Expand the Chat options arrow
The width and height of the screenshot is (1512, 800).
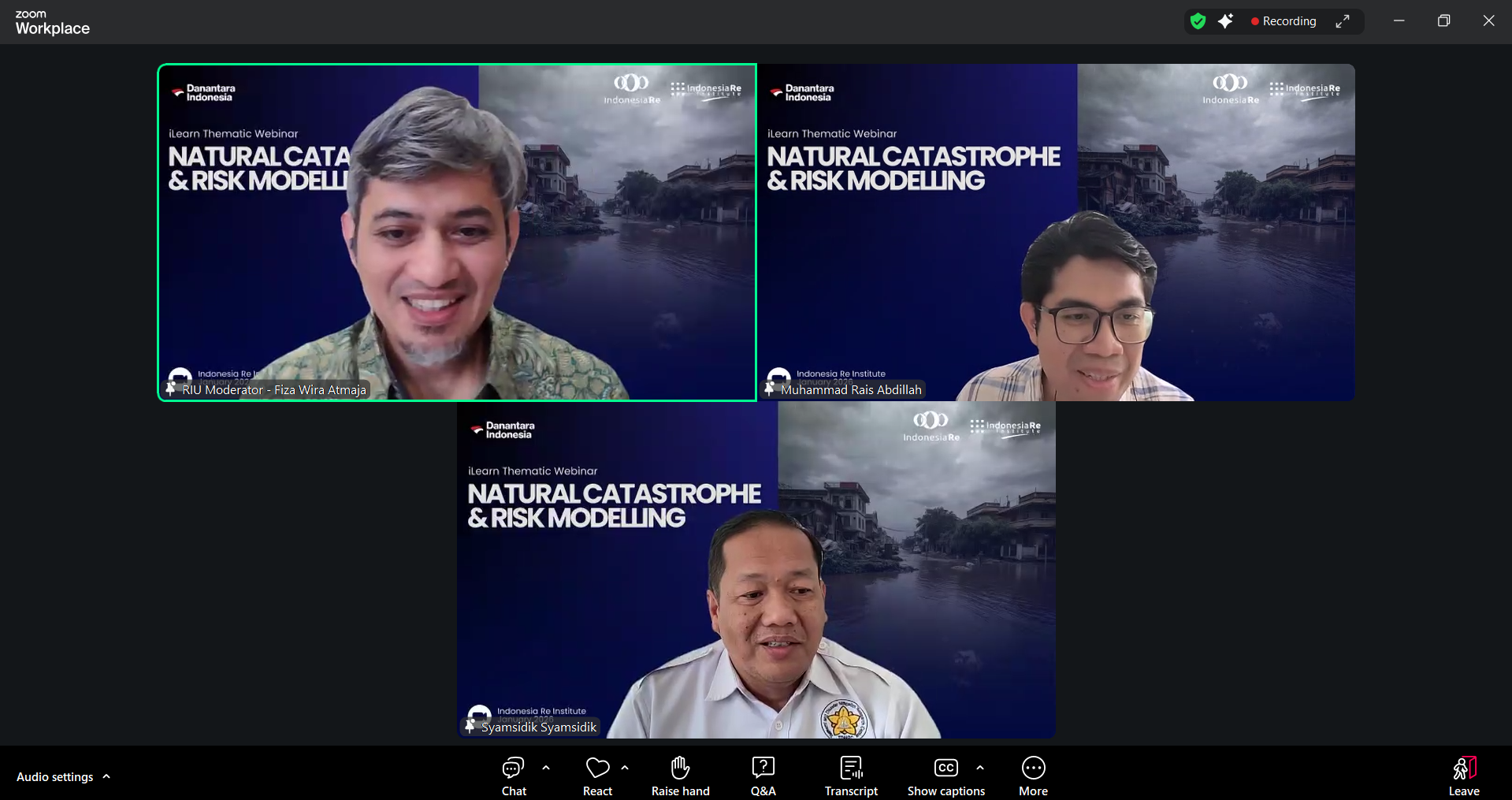pyautogui.click(x=546, y=768)
